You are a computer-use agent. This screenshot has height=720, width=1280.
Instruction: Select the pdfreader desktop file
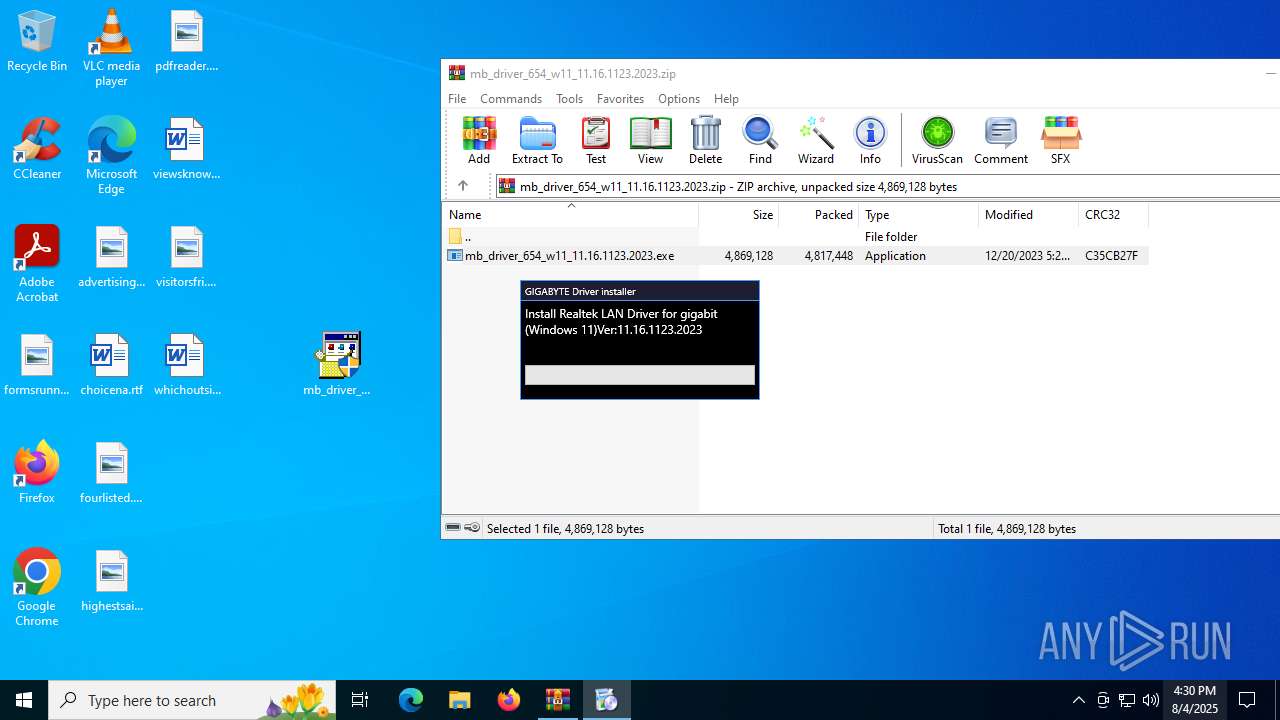[x=186, y=42]
